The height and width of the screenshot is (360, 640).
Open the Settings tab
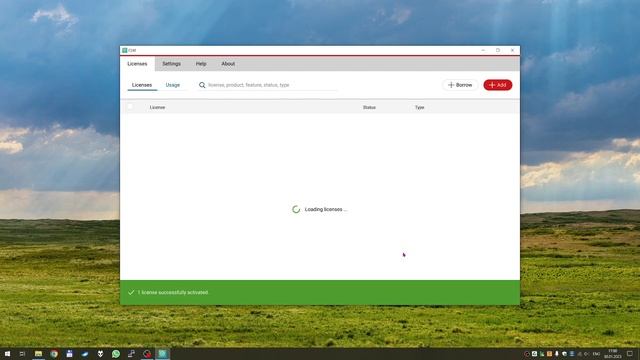point(171,64)
